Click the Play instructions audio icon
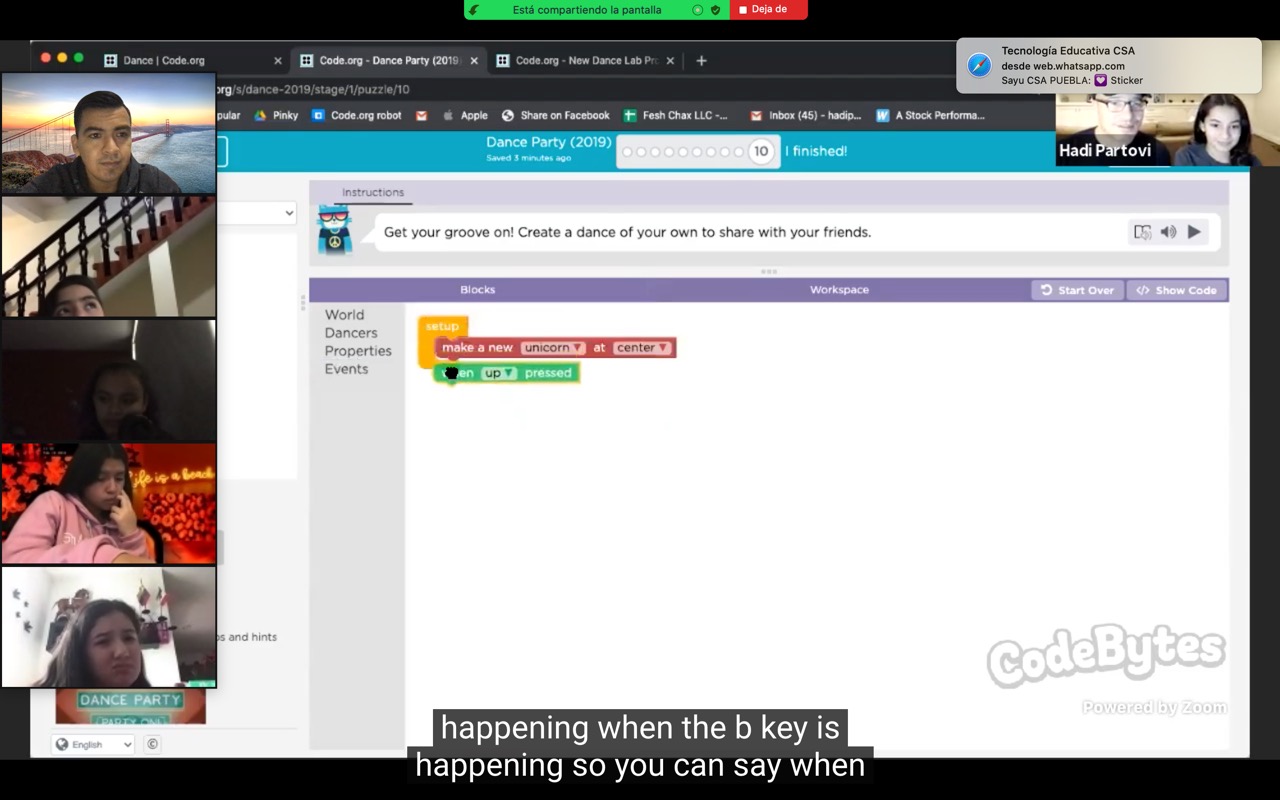Screen dimensions: 1280x800 tap(1194, 232)
